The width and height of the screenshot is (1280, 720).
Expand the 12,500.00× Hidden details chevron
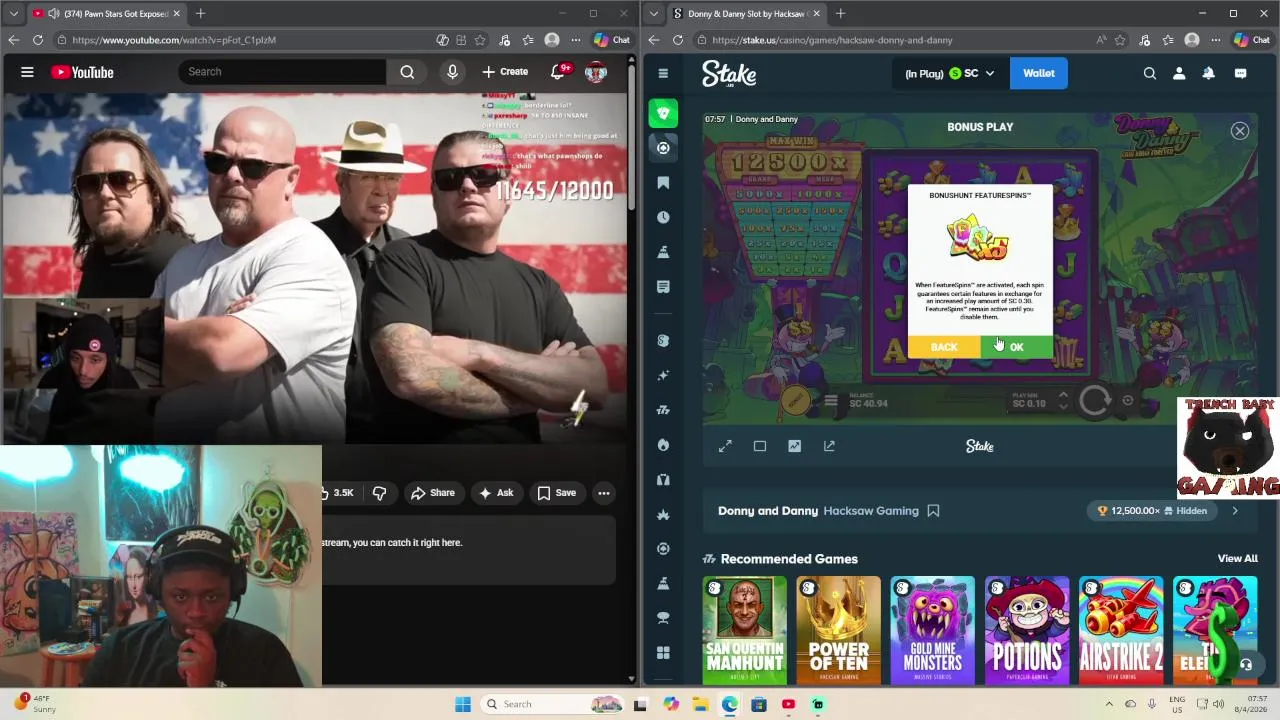coord(1235,511)
